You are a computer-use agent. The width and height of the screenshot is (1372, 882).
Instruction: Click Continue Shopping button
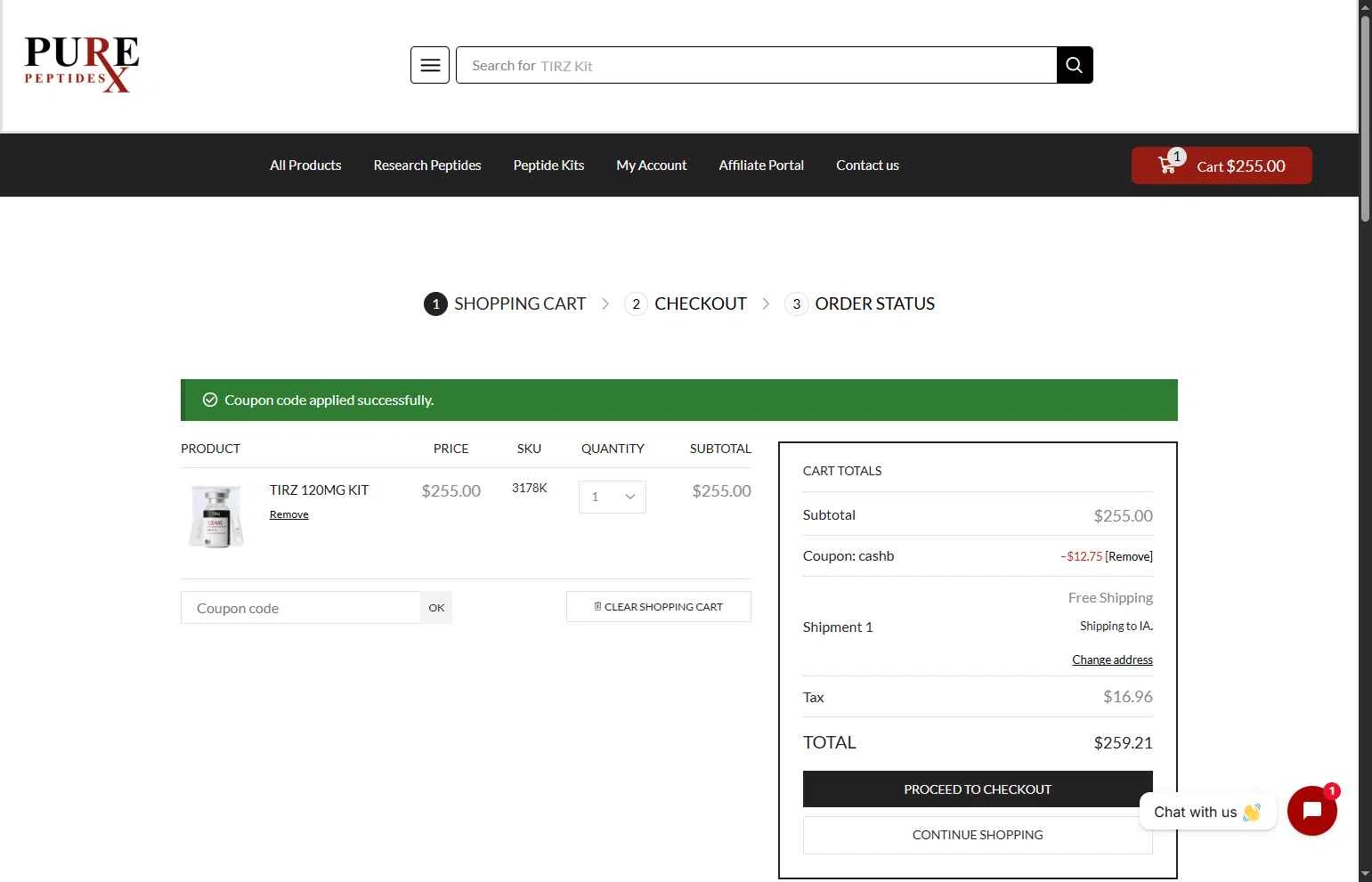tap(978, 835)
